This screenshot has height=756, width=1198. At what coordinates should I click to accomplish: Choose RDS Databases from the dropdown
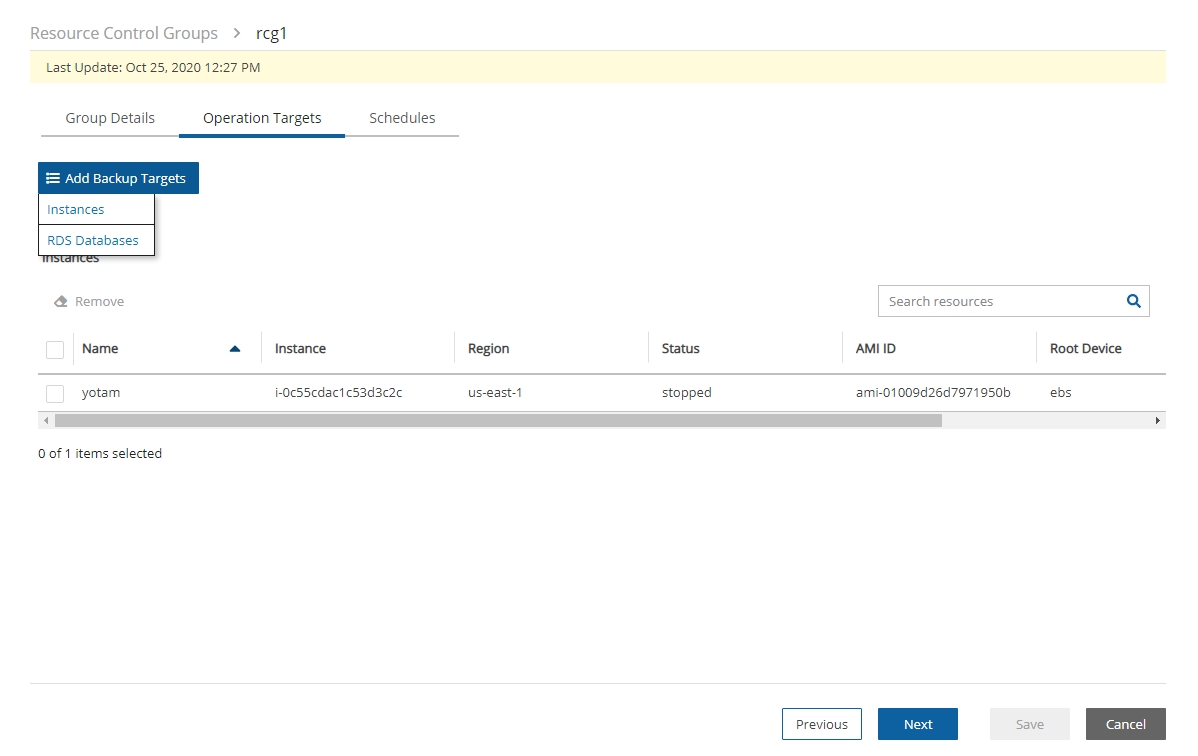tap(93, 240)
